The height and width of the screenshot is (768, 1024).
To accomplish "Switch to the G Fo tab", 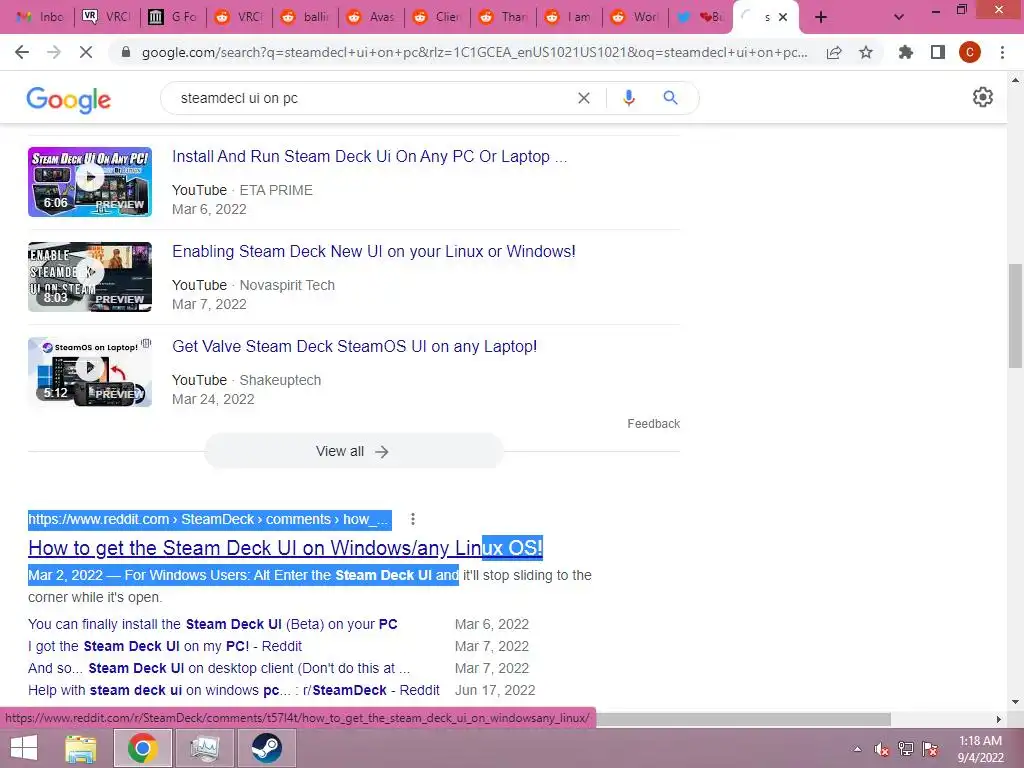I will point(172,17).
